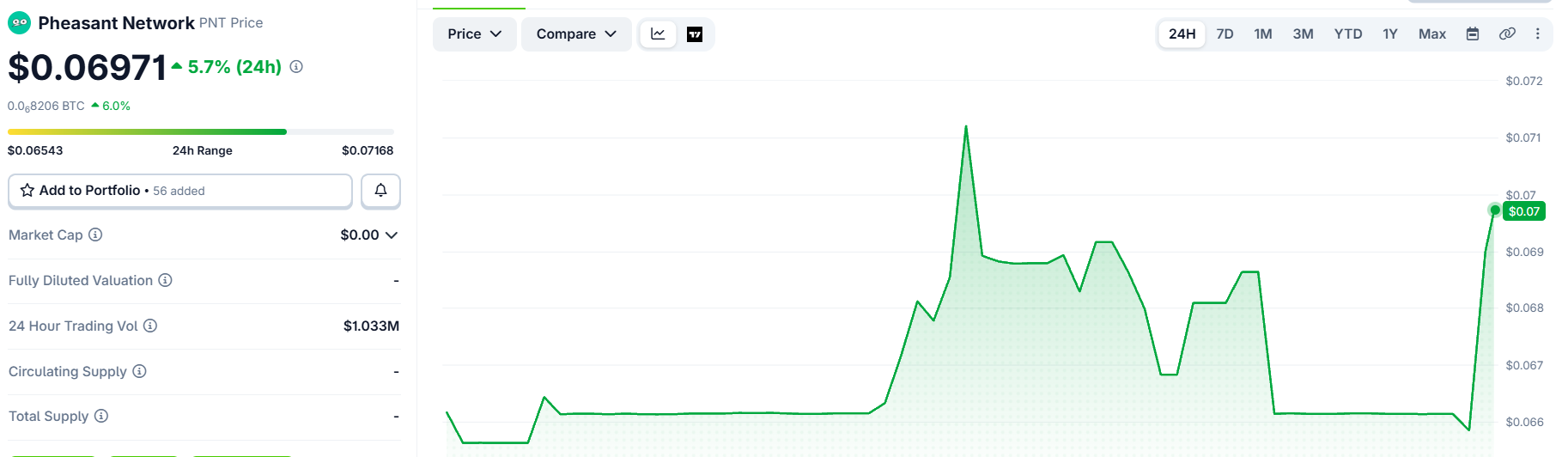Click the 'Pheasant Network' heading

coord(116,23)
